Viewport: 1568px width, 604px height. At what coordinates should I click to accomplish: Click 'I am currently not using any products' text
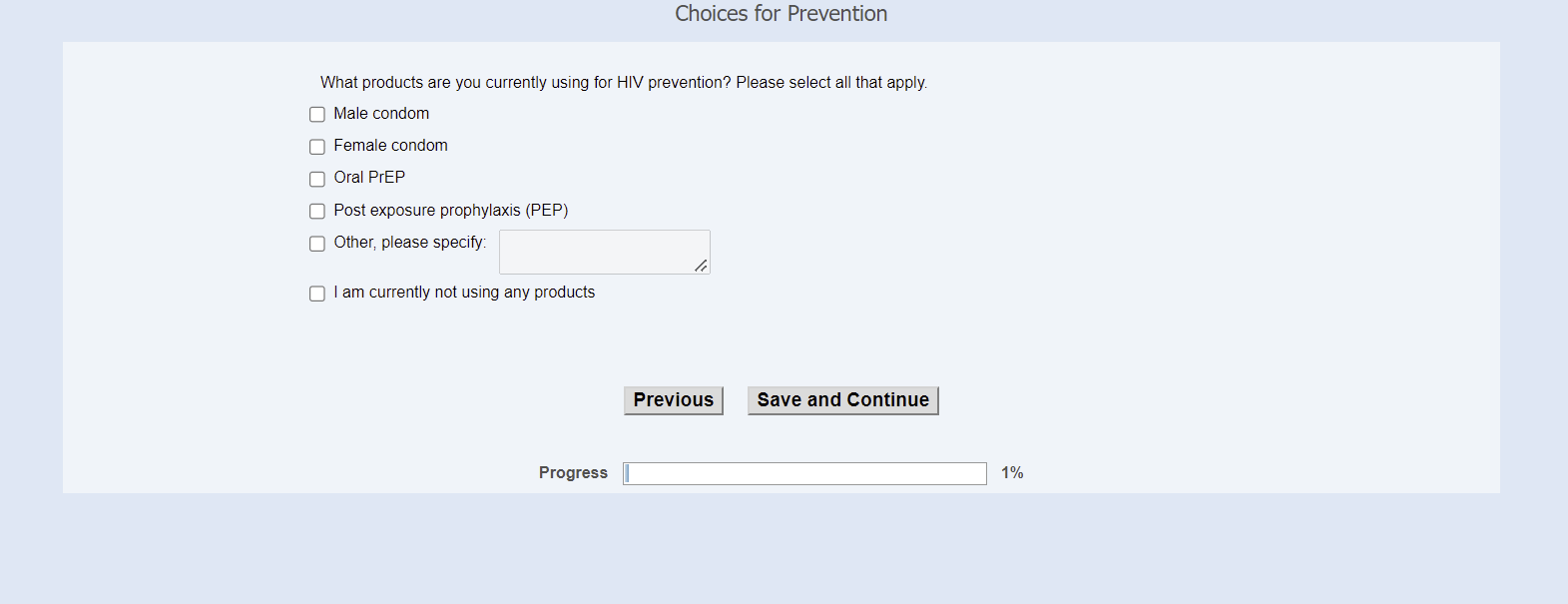pos(464,293)
